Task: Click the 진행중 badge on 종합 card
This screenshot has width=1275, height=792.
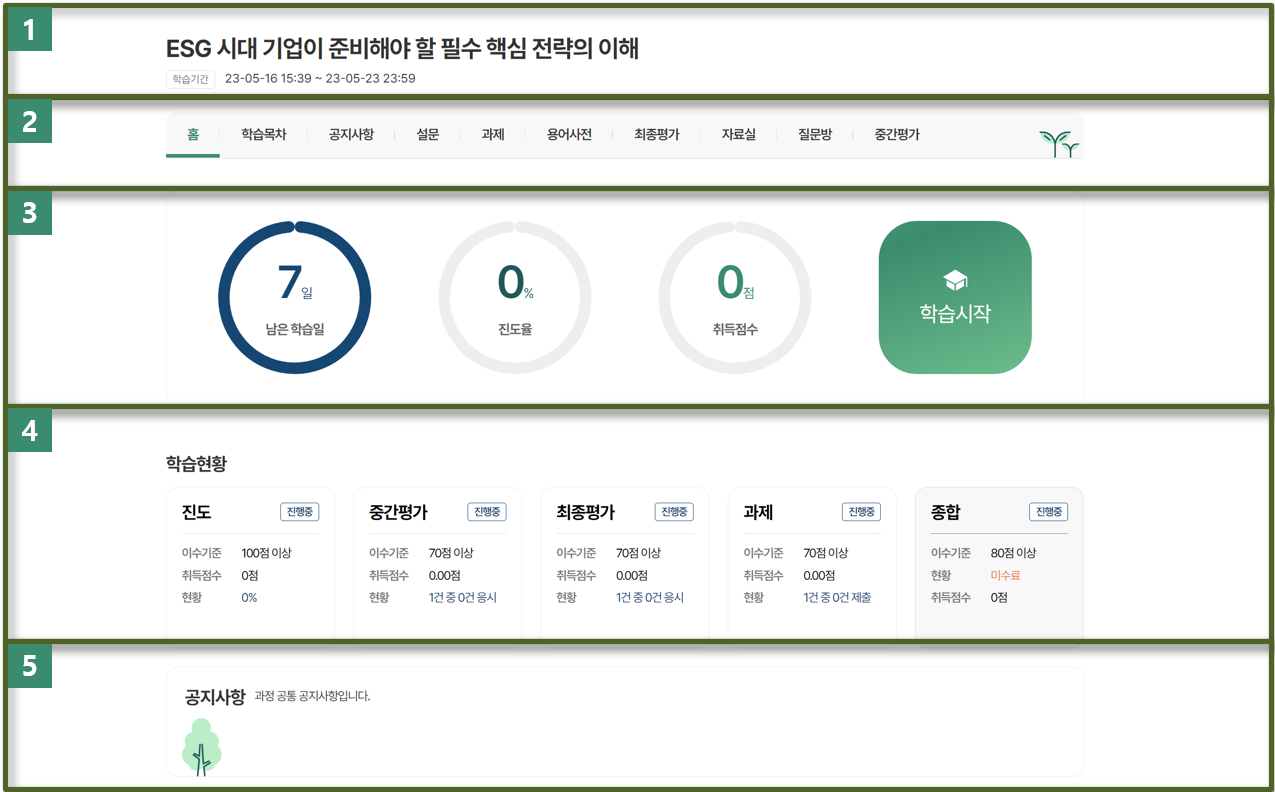Action: (1049, 512)
